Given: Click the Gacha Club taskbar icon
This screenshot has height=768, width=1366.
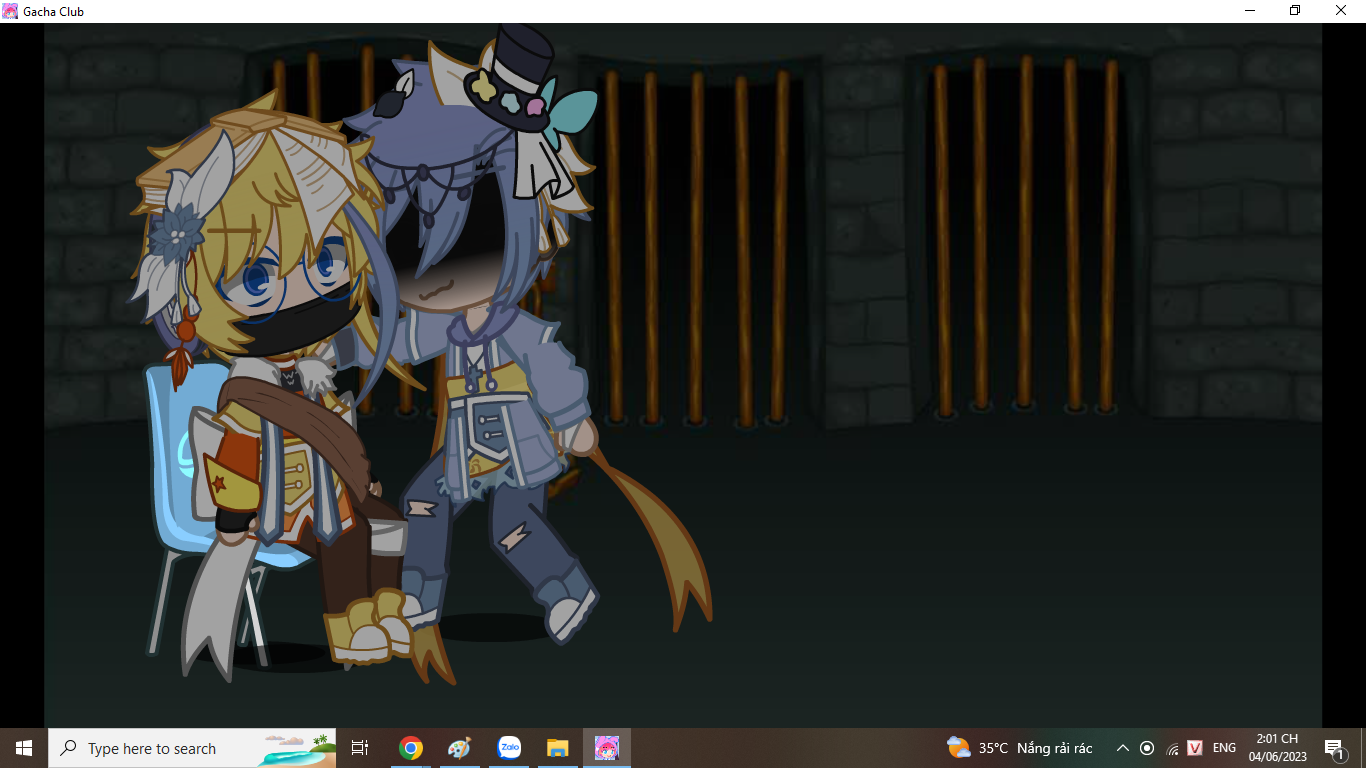Looking at the screenshot, I should click(607, 748).
